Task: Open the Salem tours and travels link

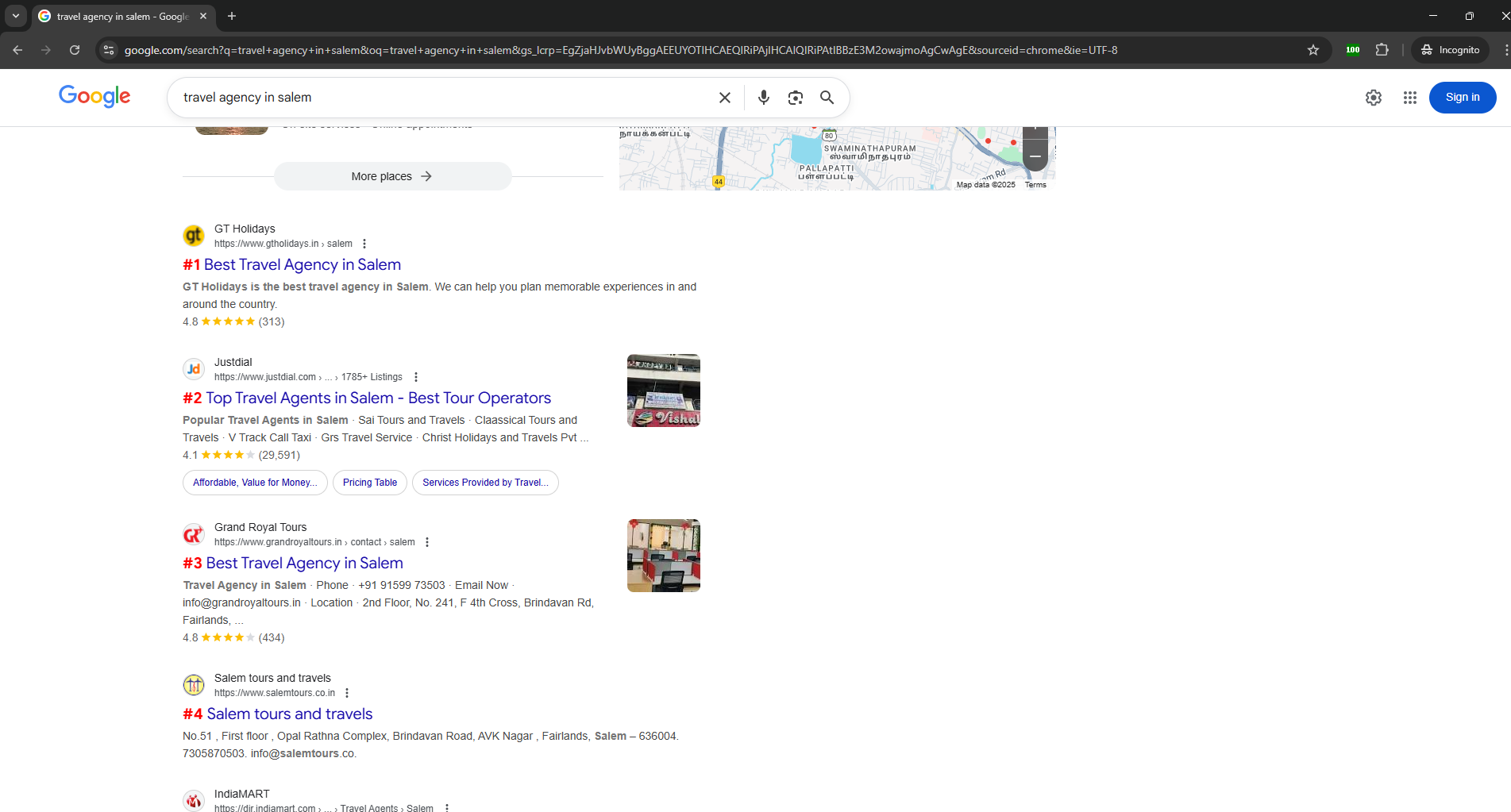Action: click(289, 714)
